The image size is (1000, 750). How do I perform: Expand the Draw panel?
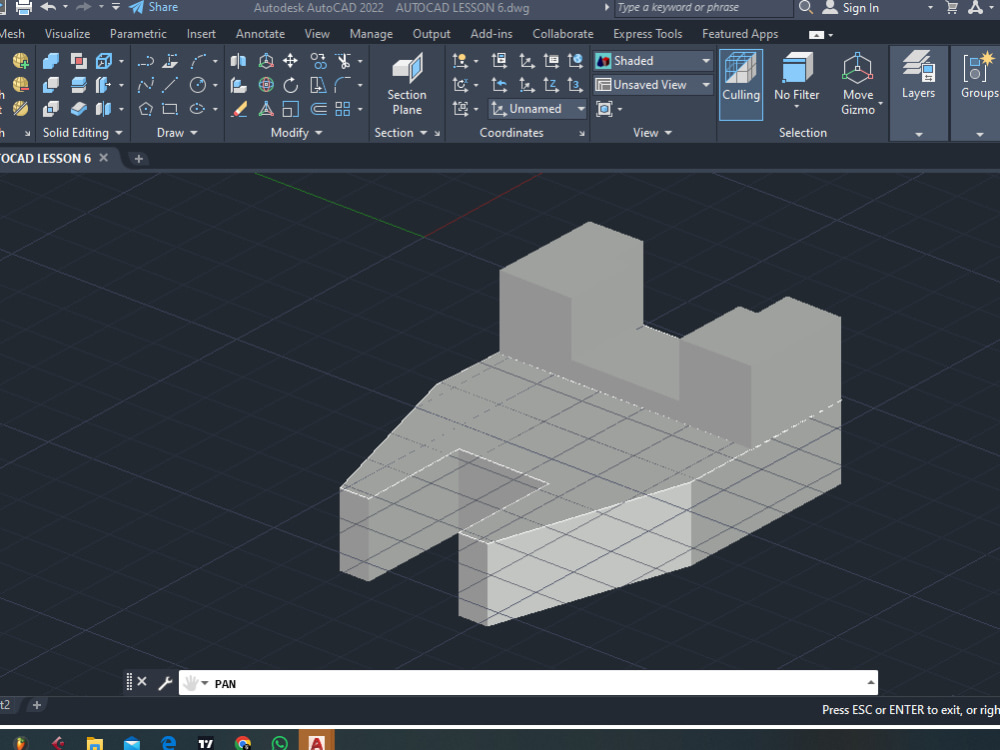177,133
